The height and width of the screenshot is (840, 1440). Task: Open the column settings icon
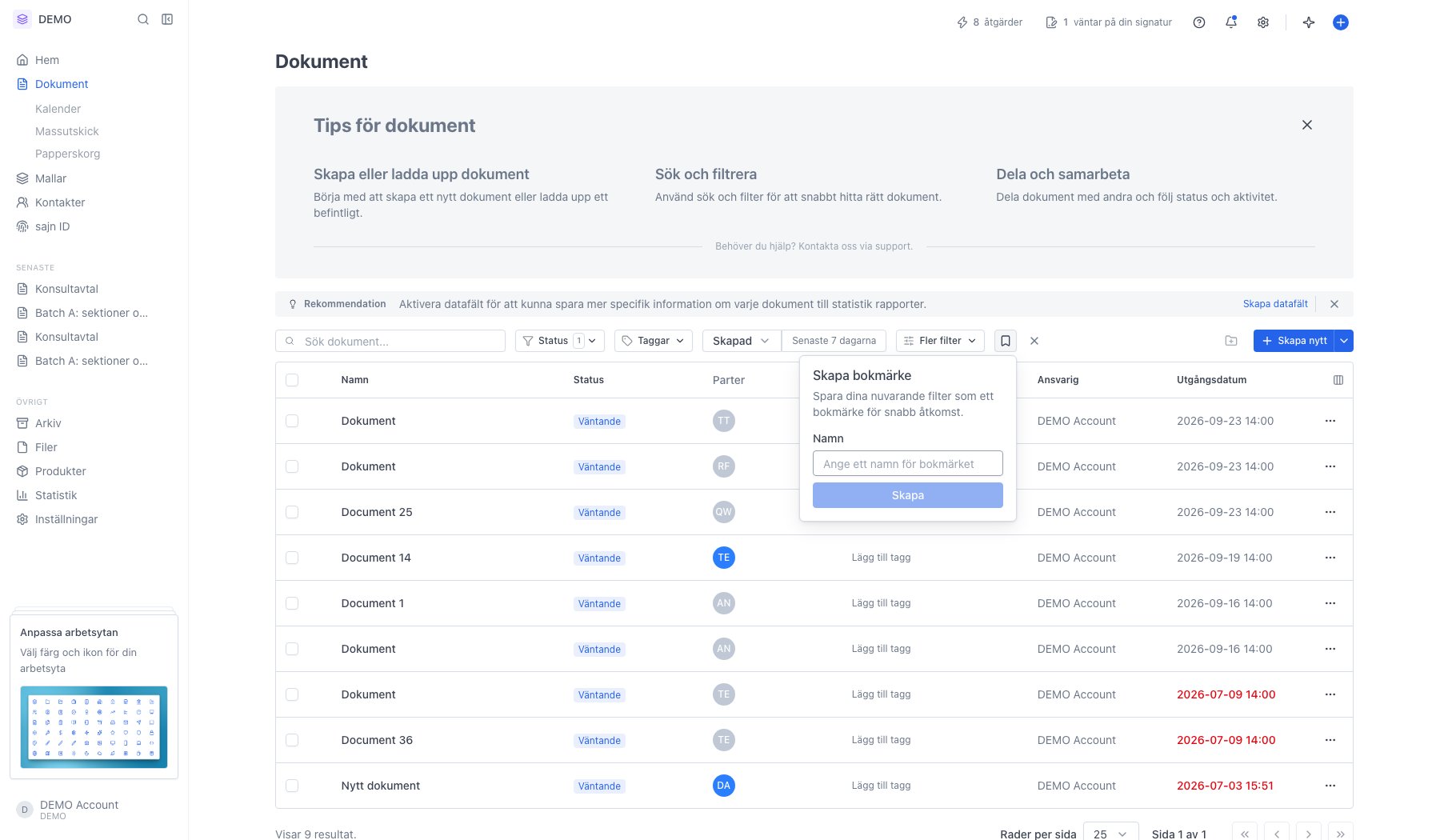[x=1338, y=380]
